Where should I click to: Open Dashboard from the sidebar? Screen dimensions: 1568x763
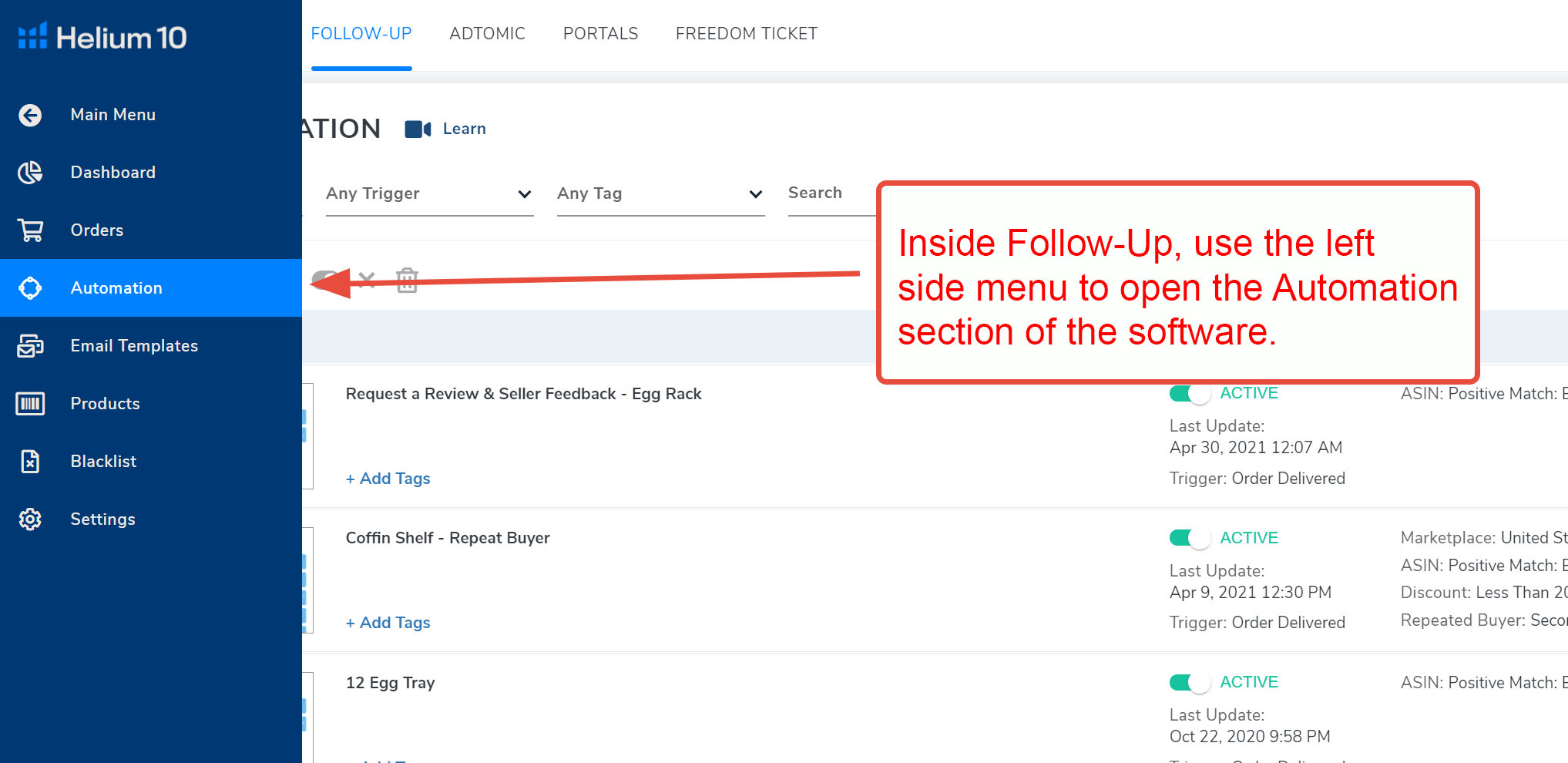click(151, 173)
